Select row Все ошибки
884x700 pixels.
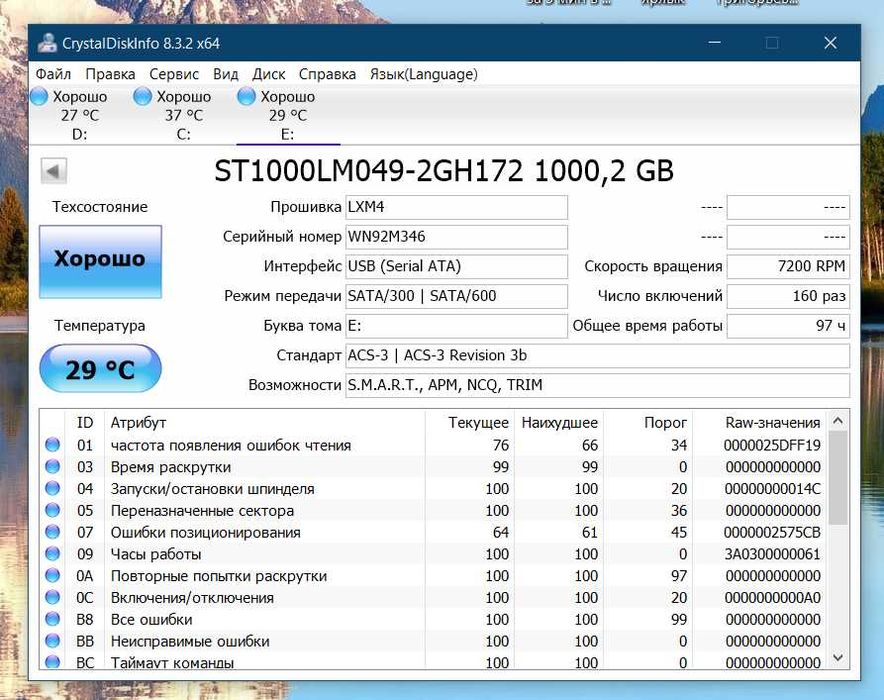pyautogui.click(x=434, y=619)
